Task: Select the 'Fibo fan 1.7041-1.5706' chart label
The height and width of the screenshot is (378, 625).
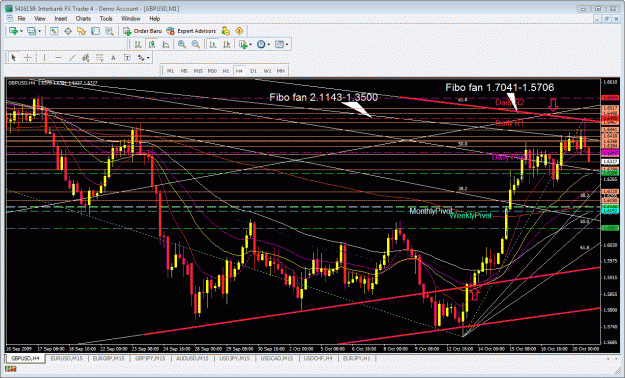Action: click(x=500, y=87)
